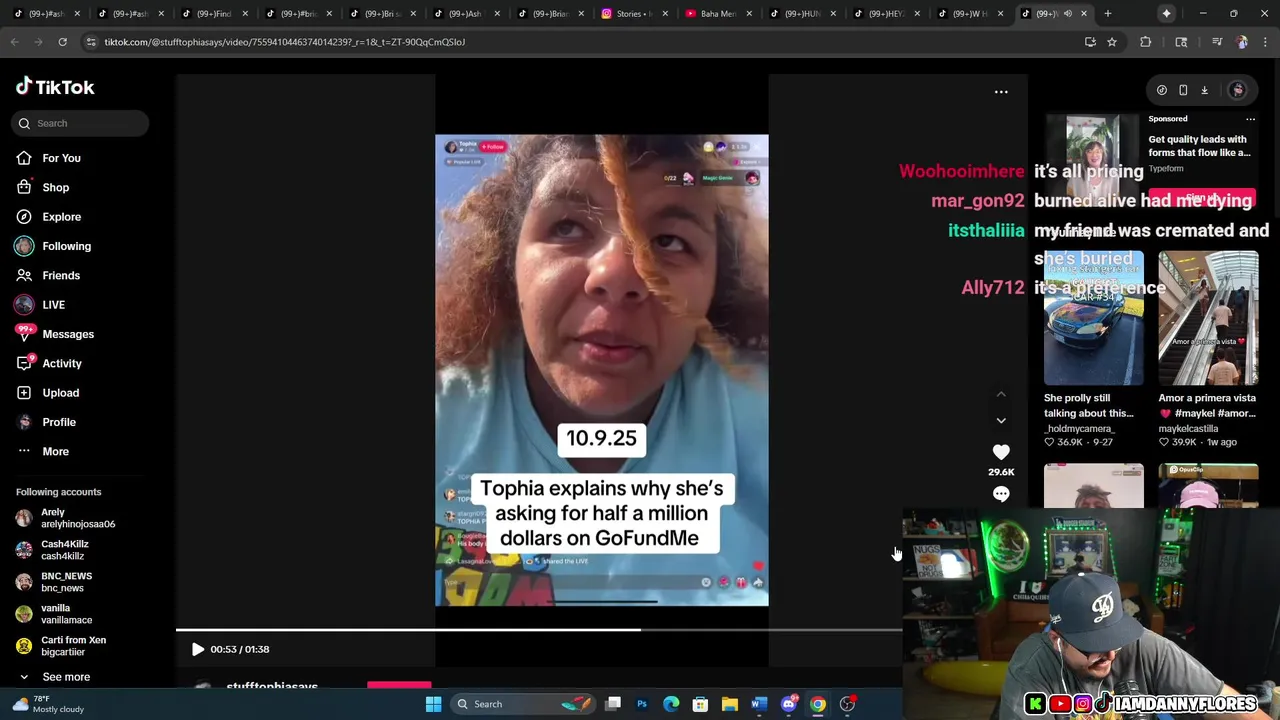Open a new Chrome tab

click(1109, 13)
